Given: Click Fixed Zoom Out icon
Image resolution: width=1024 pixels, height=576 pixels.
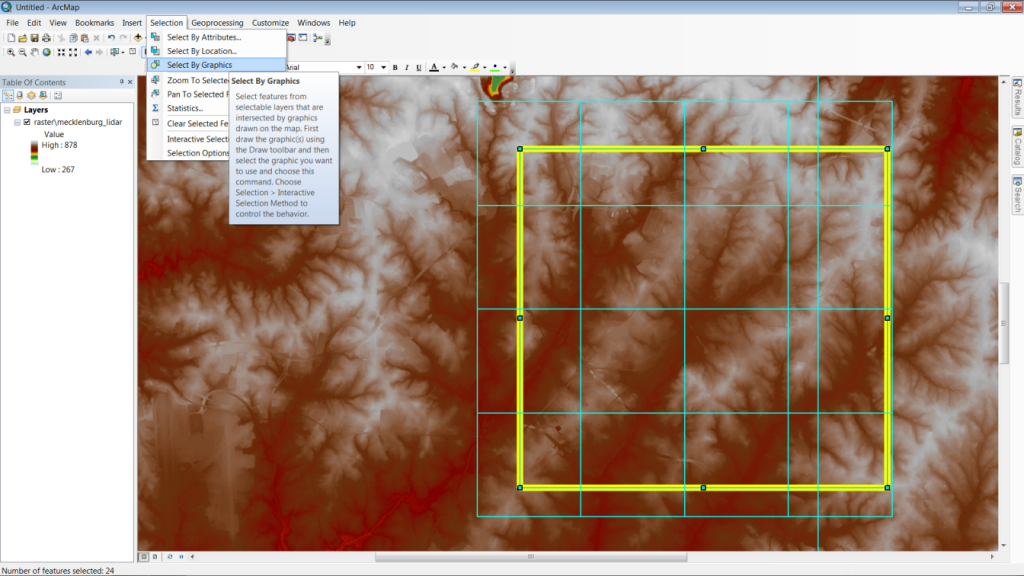Looking at the screenshot, I should [73, 52].
